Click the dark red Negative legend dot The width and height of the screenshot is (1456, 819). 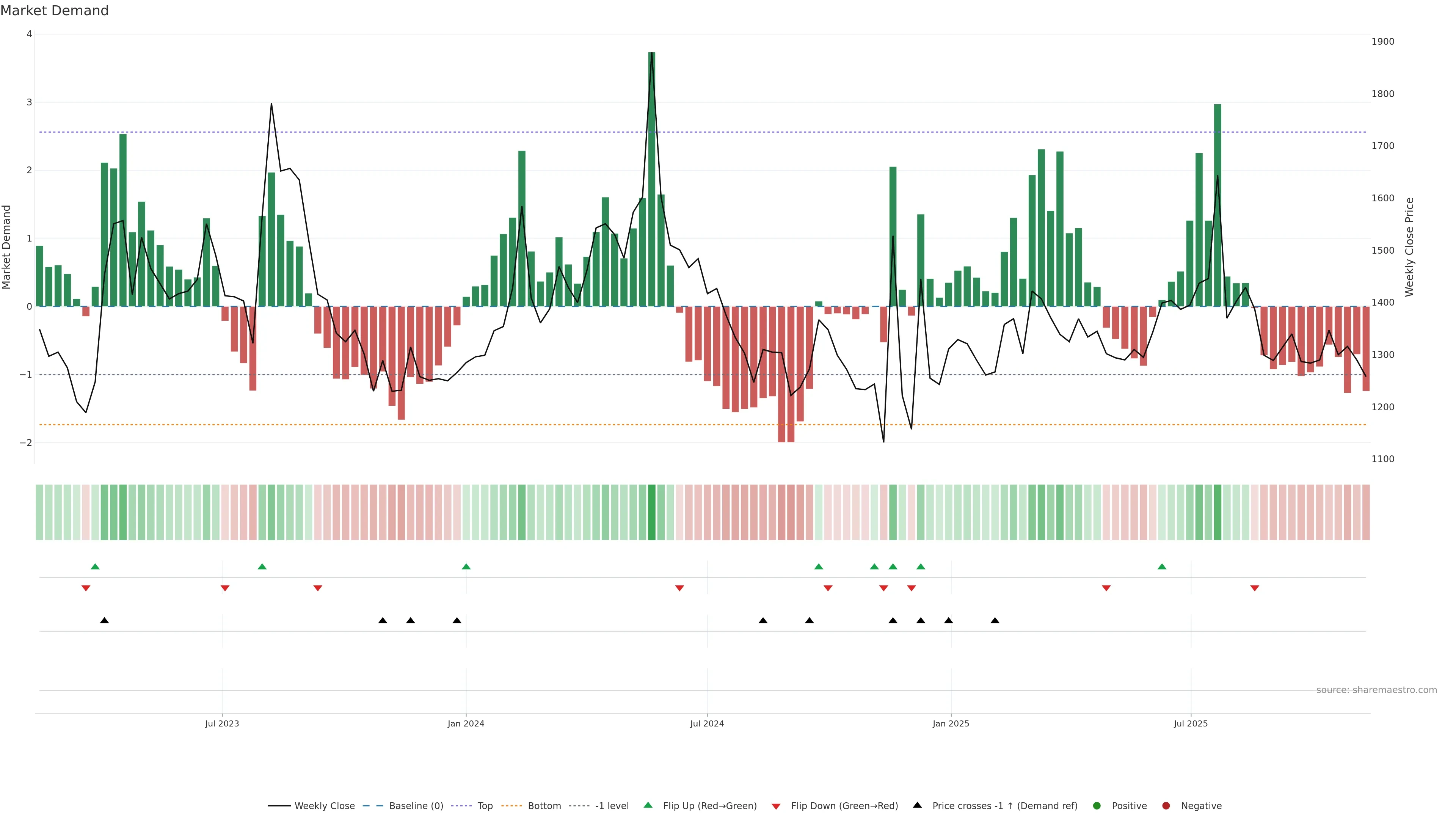(1166, 805)
